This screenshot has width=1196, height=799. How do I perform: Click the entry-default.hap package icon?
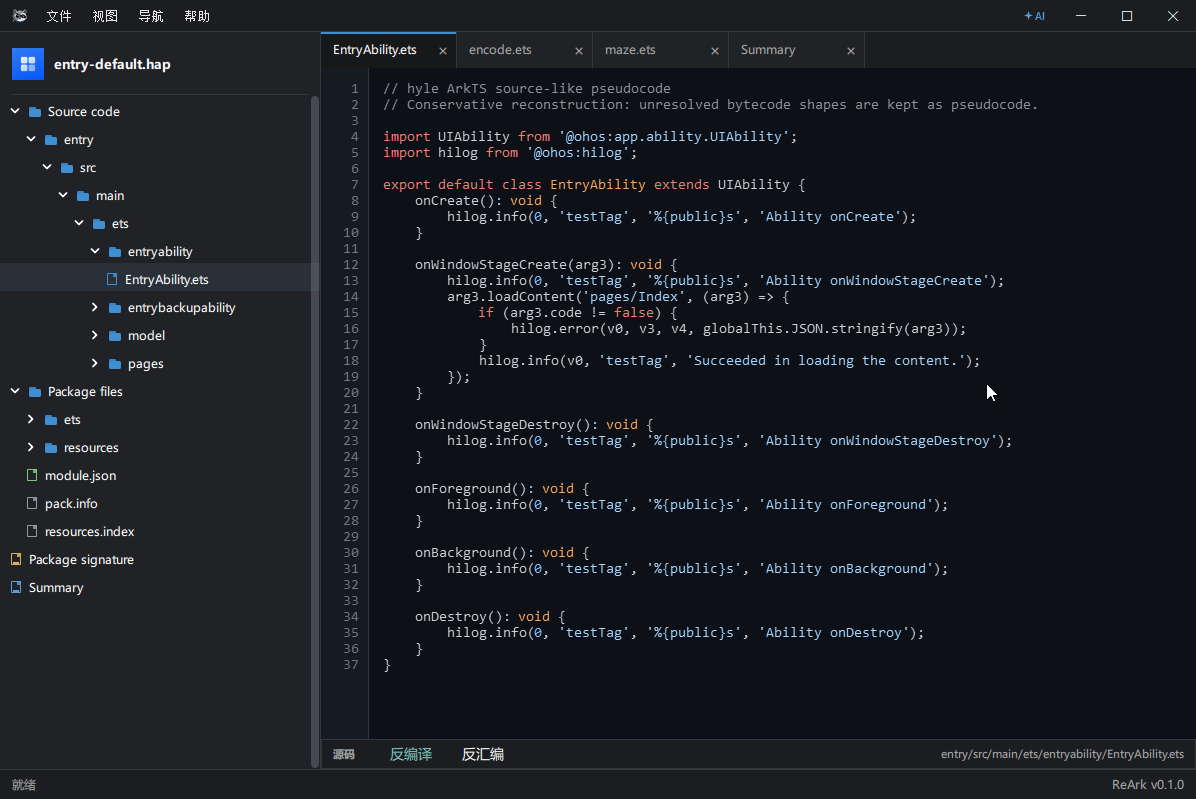pos(27,64)
